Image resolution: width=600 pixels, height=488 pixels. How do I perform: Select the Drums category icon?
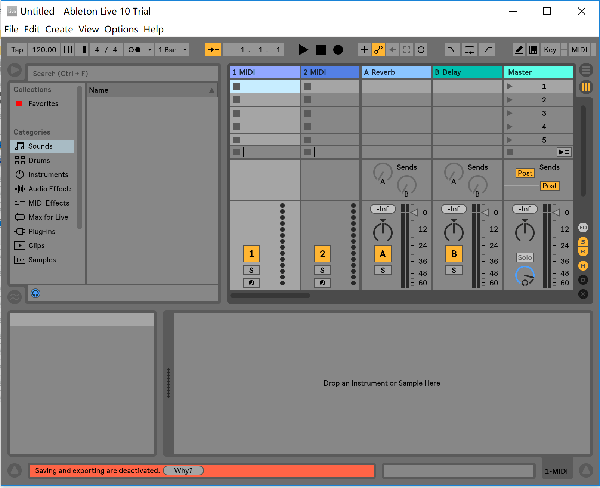20,160
